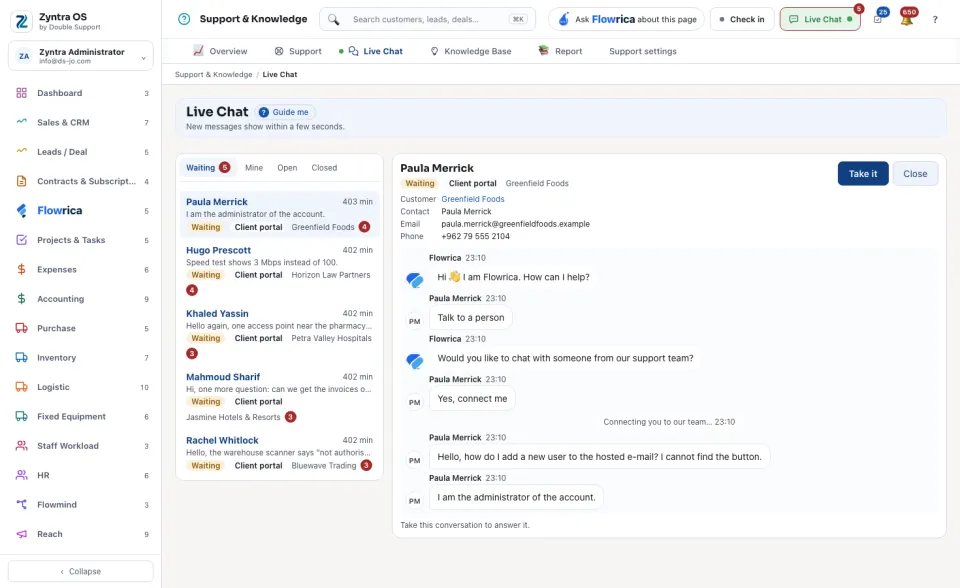Screen dimensions: 960x588
Task: Select the Closed conversations filter
Action: 324,167
